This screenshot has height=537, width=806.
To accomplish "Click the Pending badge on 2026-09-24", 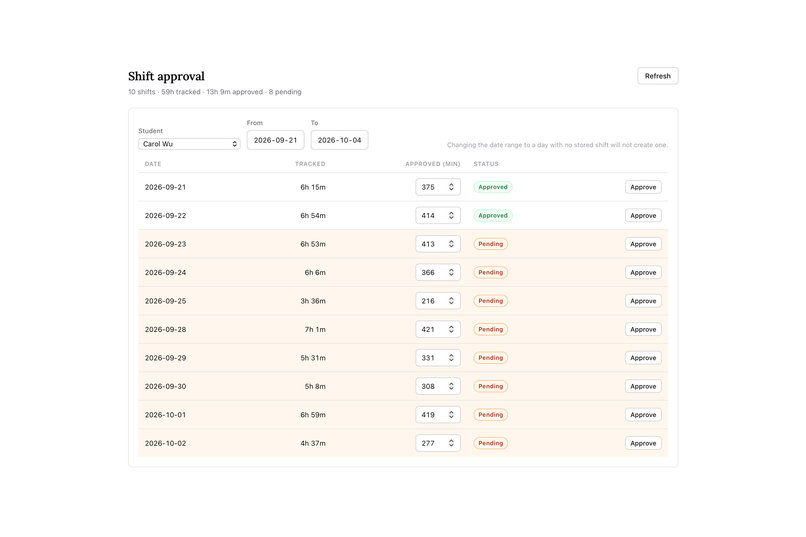I will tap(490, 272).
